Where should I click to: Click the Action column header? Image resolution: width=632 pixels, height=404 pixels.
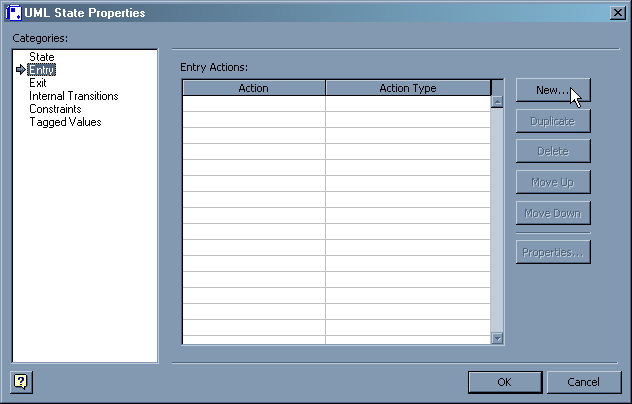pyautogui.click(x=254, y=88)
